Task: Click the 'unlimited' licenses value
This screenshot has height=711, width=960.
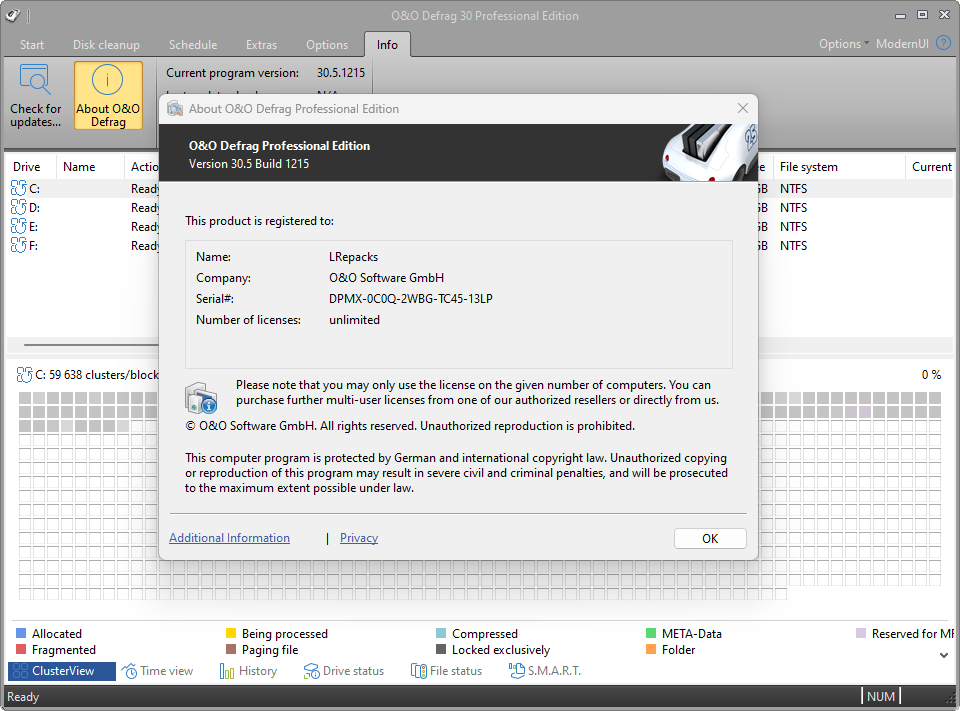Action: pyautogui.click(x=354, y=320)
